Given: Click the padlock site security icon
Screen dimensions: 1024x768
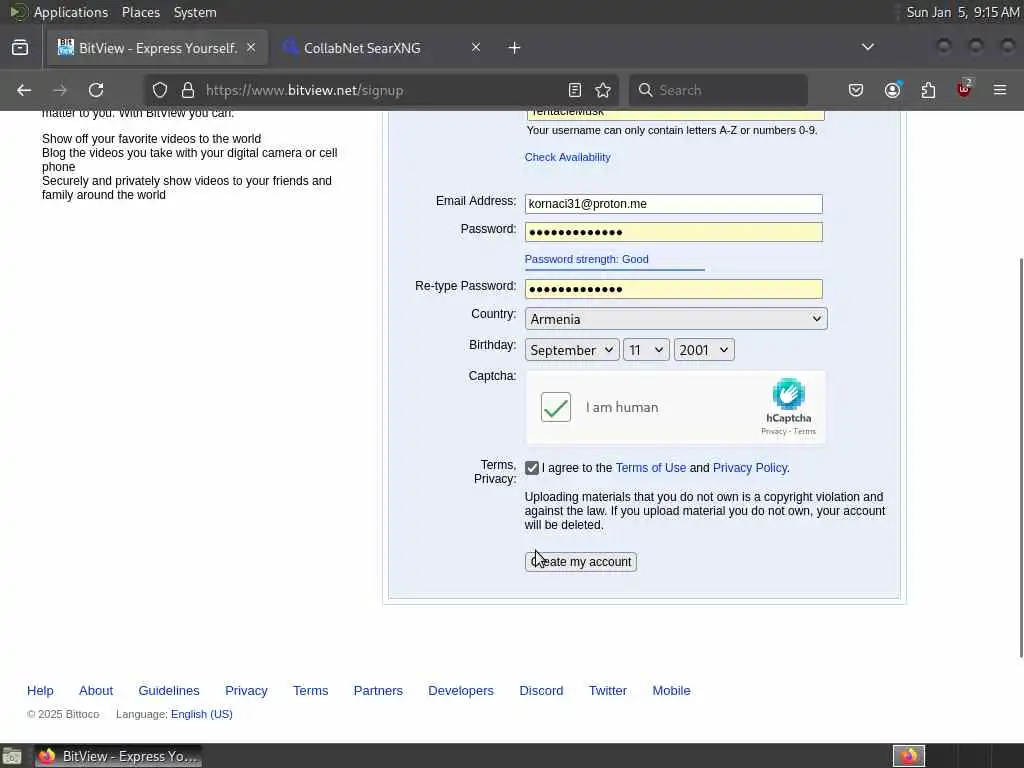Looking at the screenshot, I should [188, 90].
